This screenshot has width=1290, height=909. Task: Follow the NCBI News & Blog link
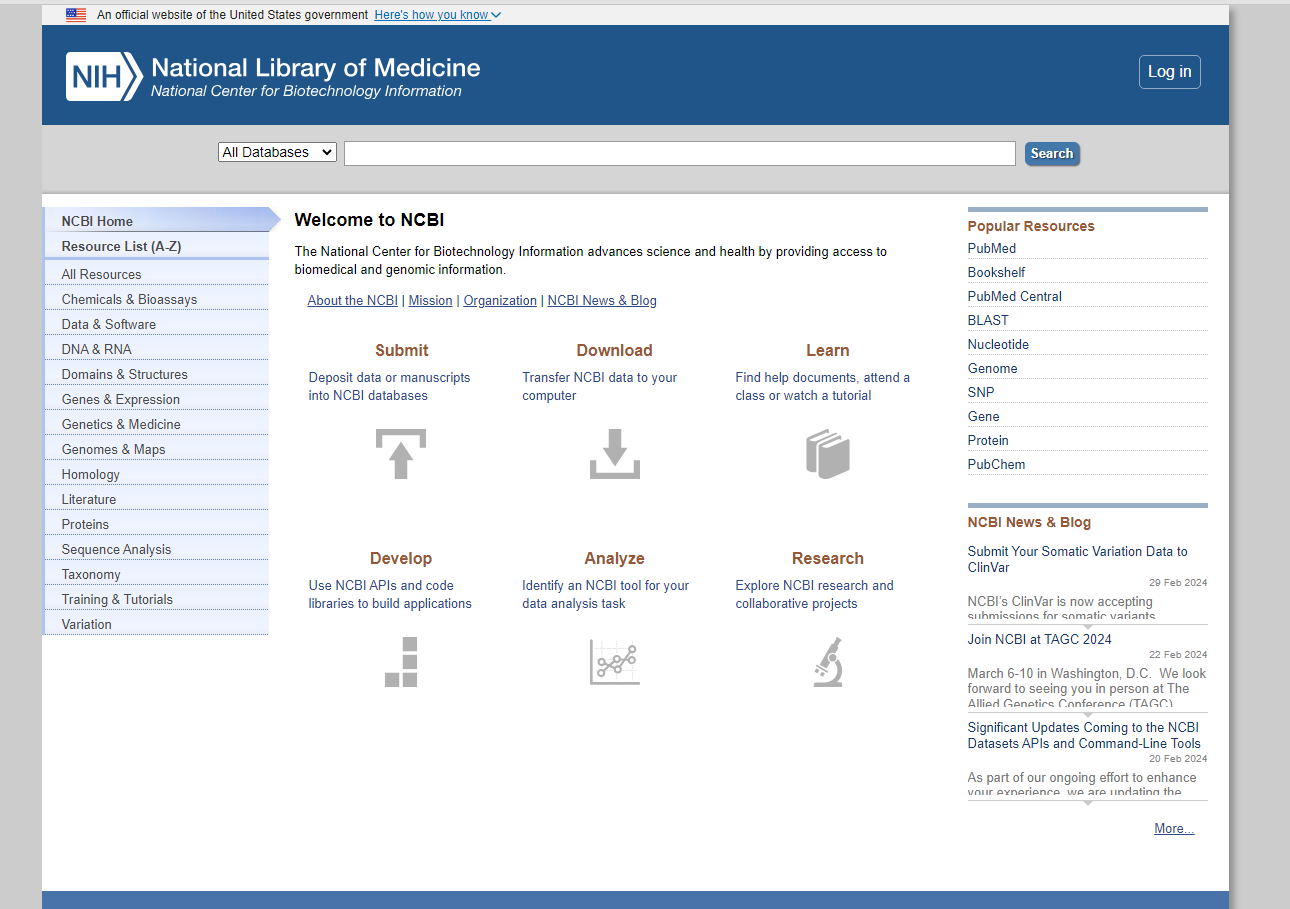[x=602, y=300]
